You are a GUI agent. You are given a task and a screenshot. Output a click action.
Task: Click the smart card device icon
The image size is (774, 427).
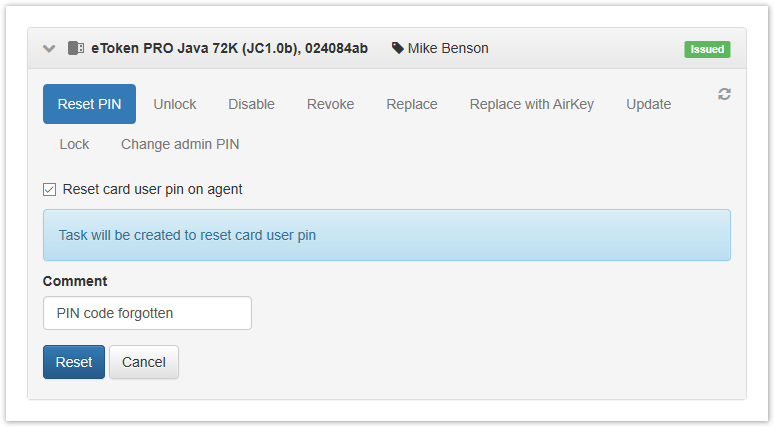point(75,48)
